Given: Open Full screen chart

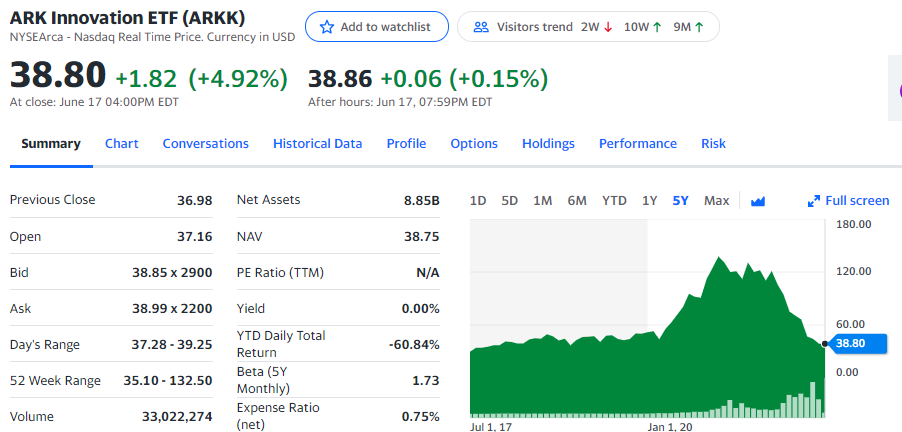Looking at the screenshot, I should pos(849,201).
